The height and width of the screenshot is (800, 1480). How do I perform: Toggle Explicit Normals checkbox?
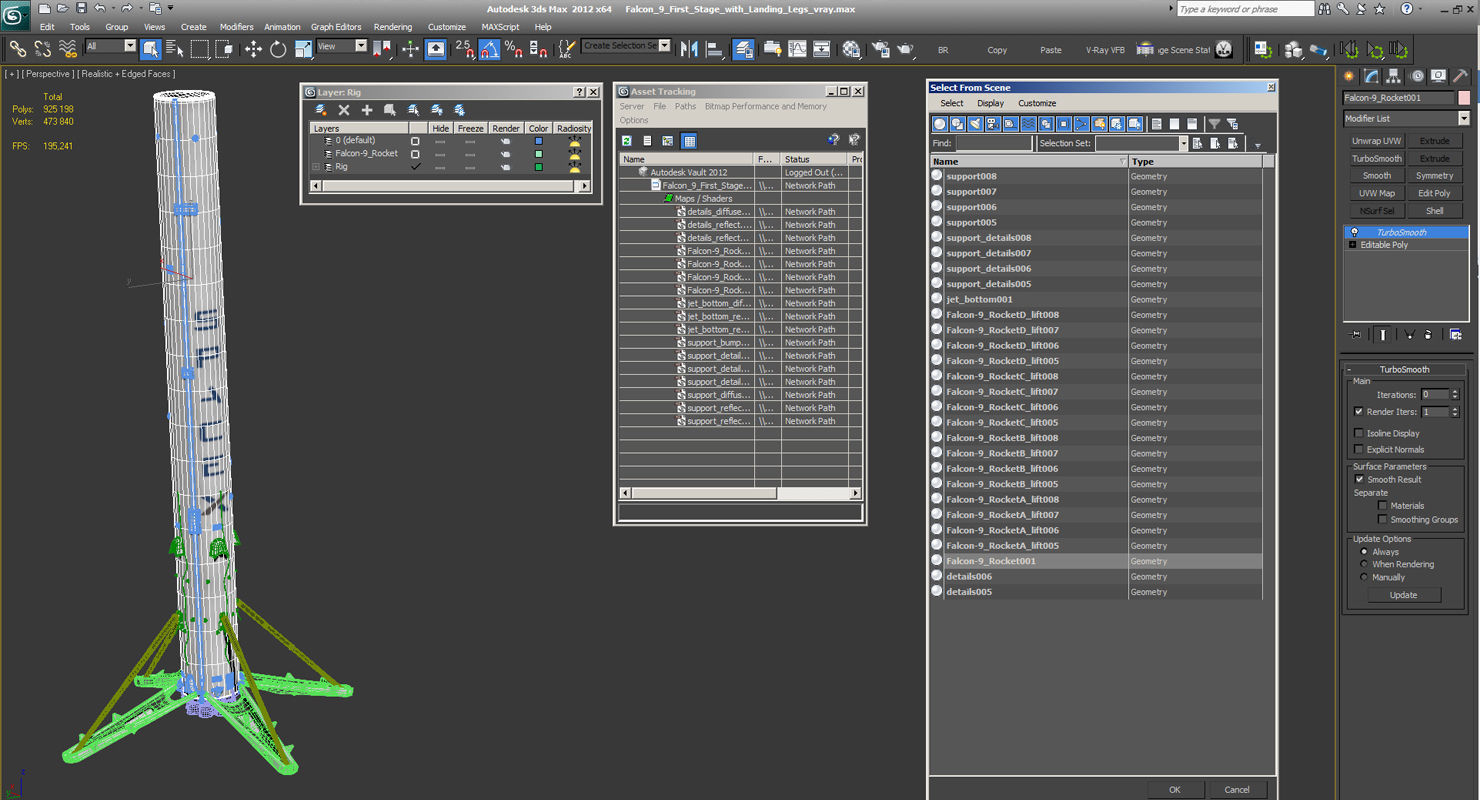click(1358, 449)
